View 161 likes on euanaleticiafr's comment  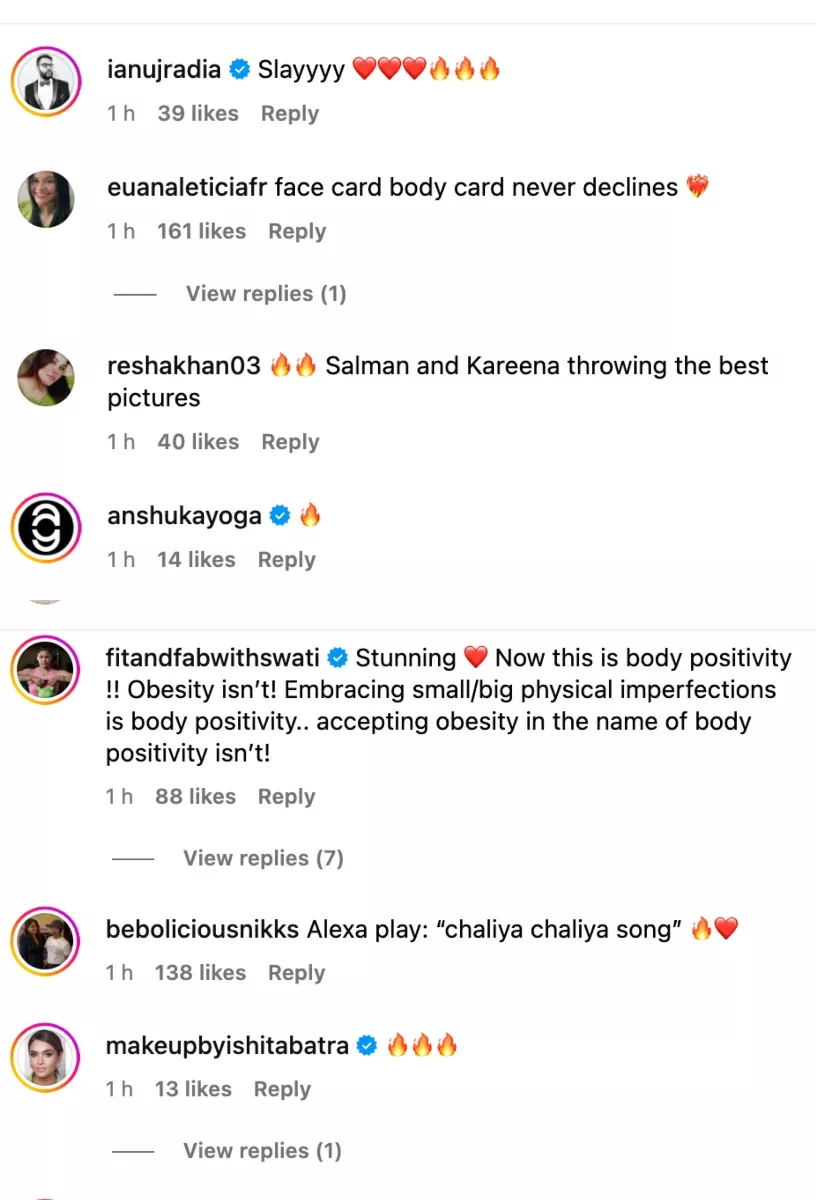coord(201,231)
